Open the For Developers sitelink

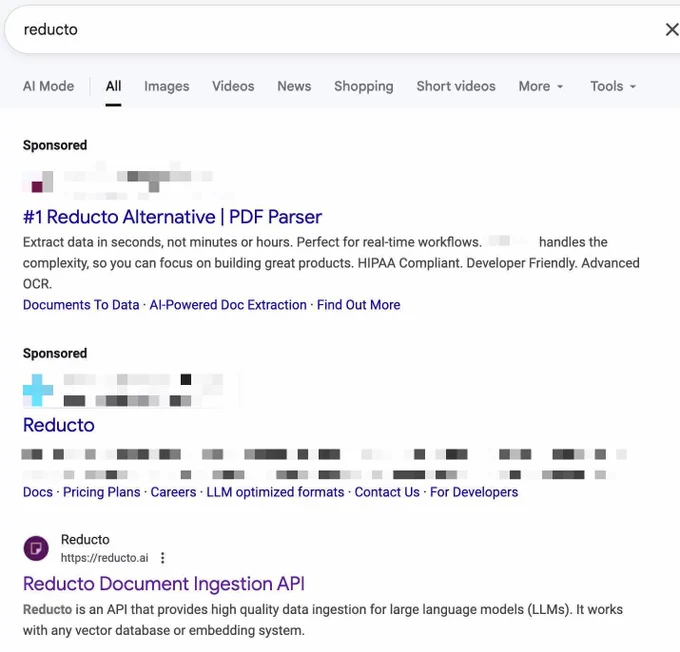[x=474, y=492]
